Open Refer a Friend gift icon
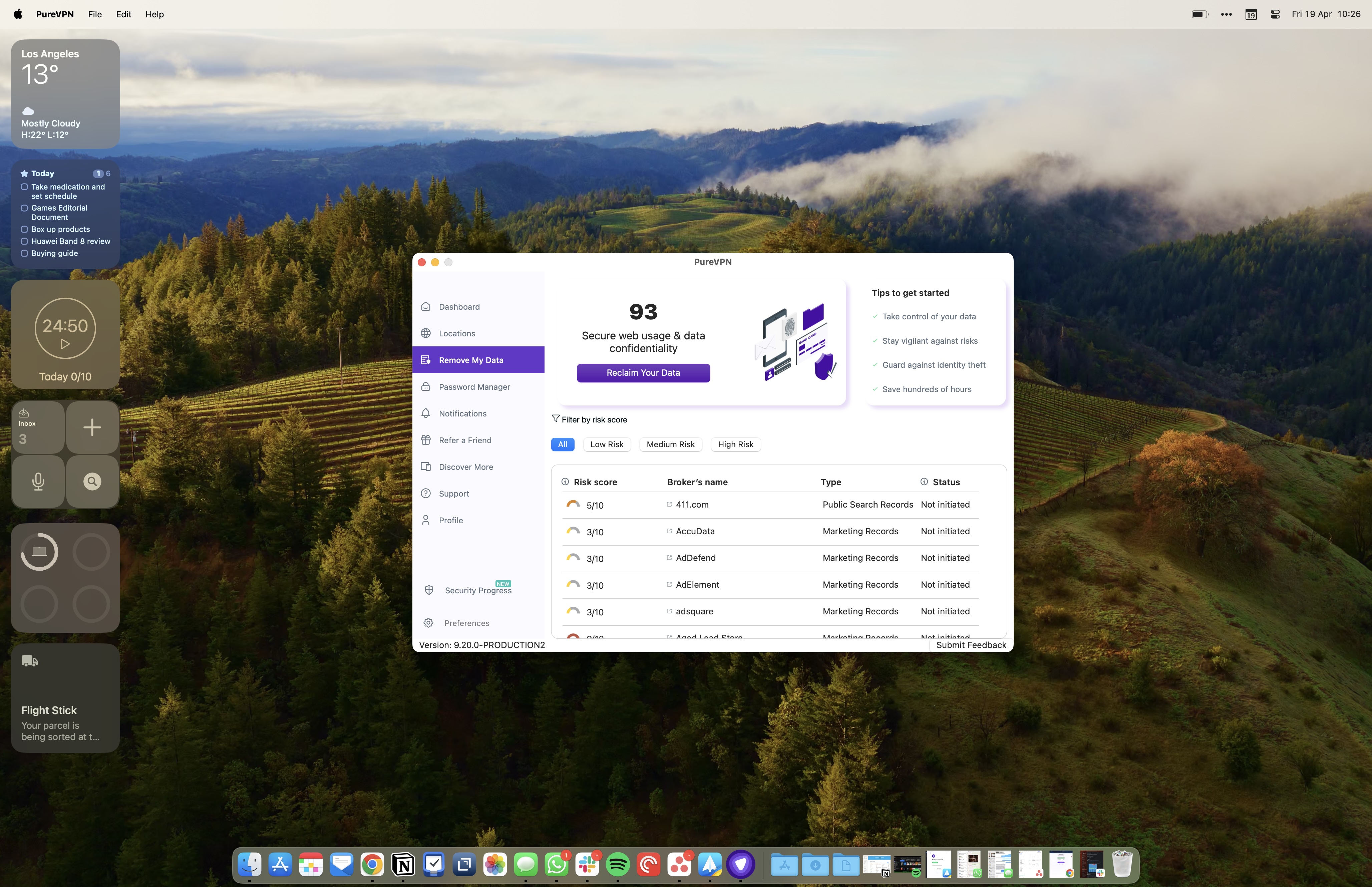Viewport: 1372px width, 887px height. (x=426, y=440)
